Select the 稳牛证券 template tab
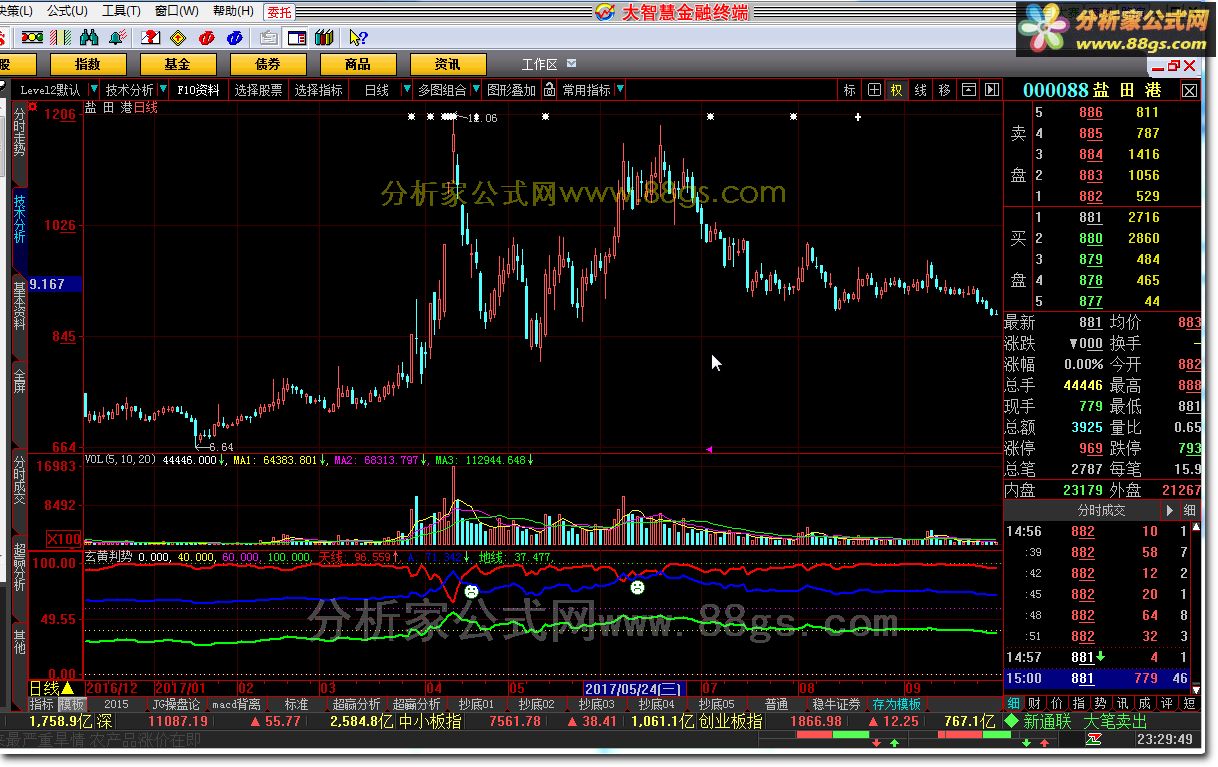1218x767 pixels. pos(836,704)
